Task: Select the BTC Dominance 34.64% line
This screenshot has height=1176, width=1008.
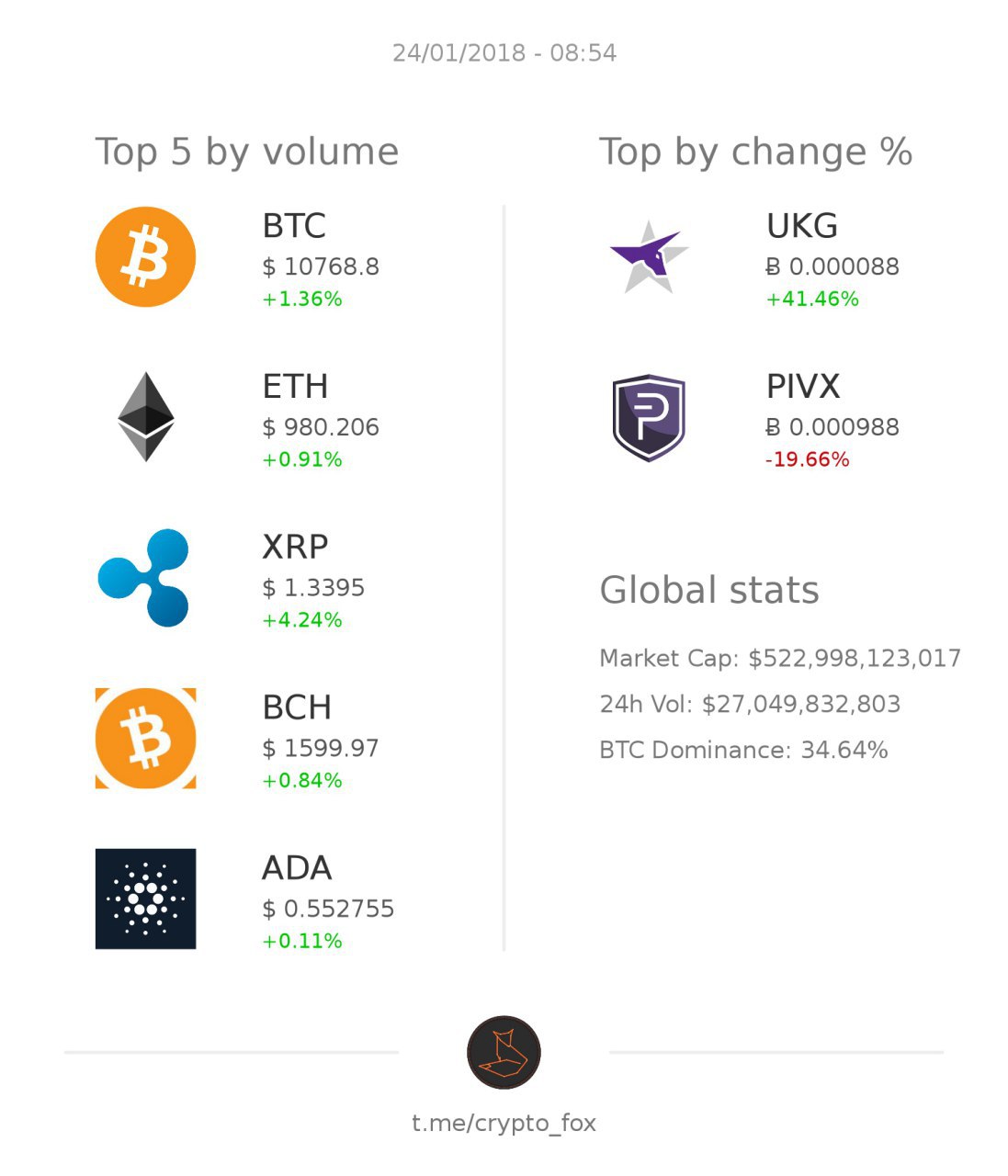Action: pyautogui.click(x=743, y=750)
